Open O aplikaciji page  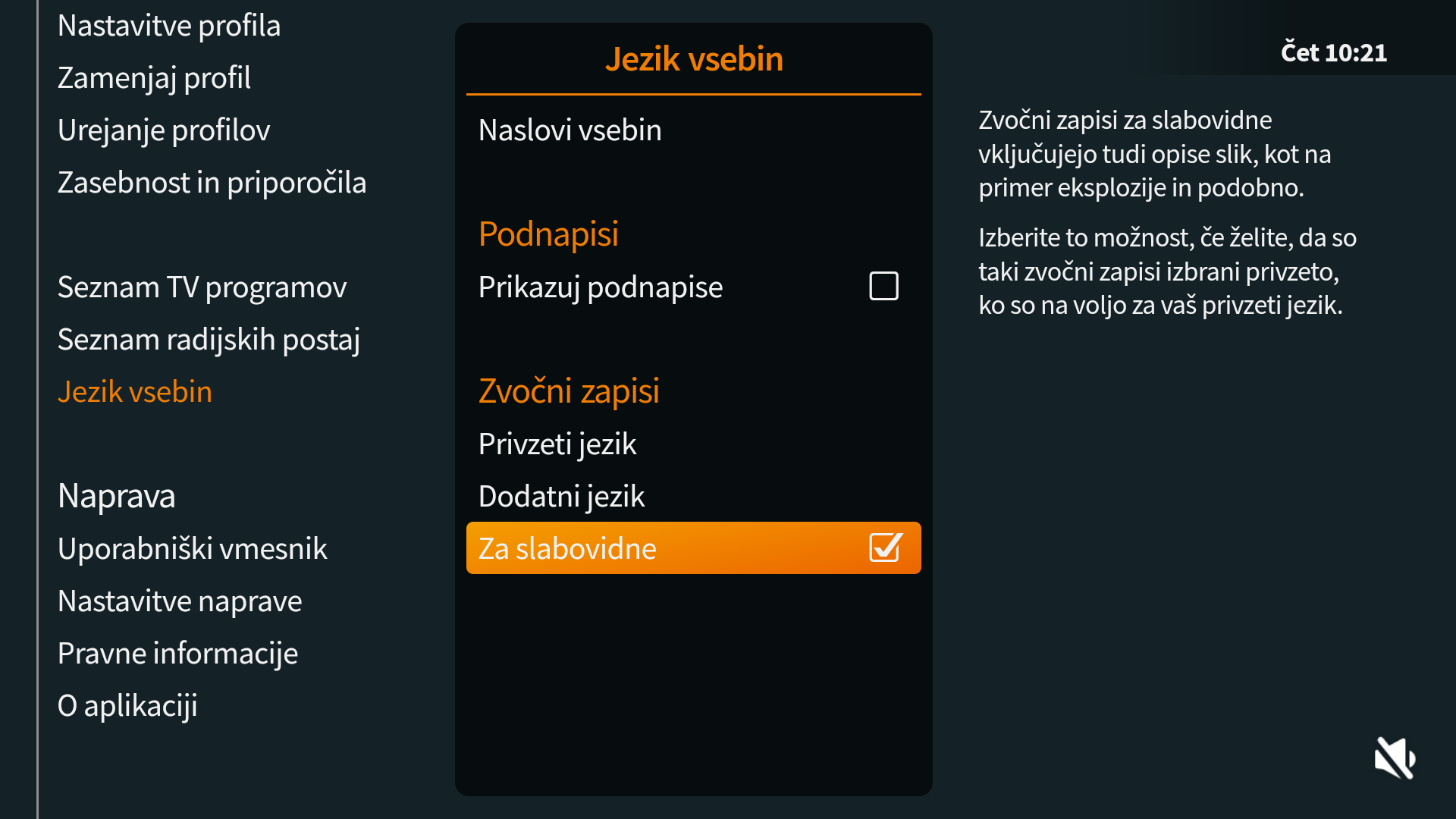click(127, 706)
